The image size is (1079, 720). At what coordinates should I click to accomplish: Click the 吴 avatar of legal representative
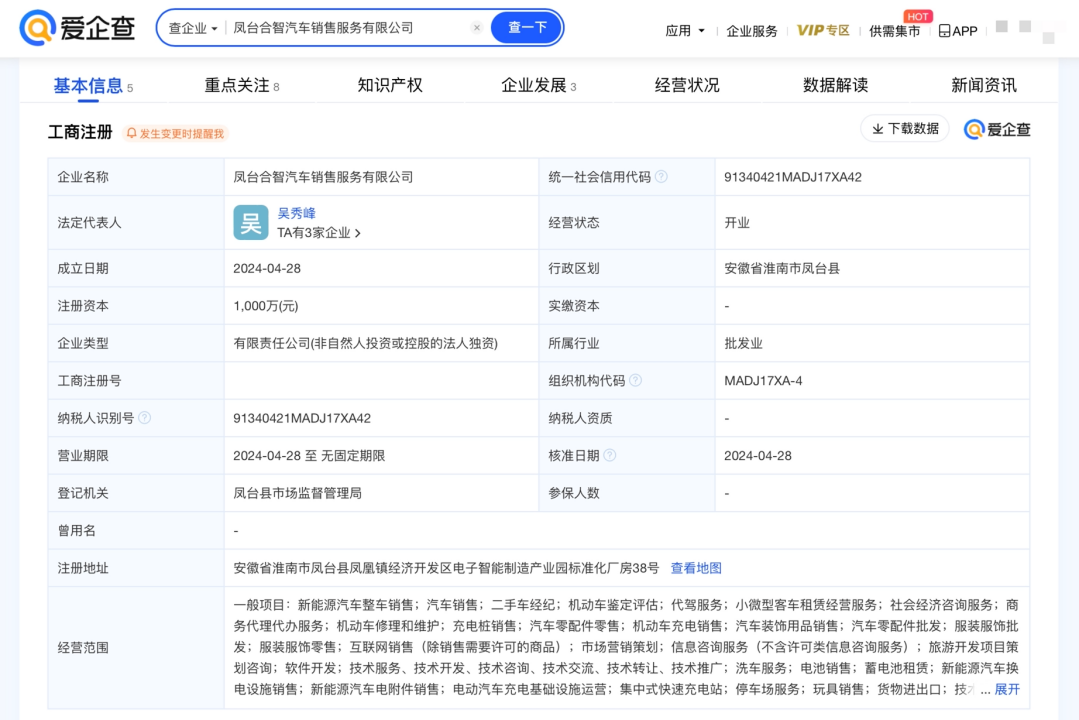tap(250, 222)
